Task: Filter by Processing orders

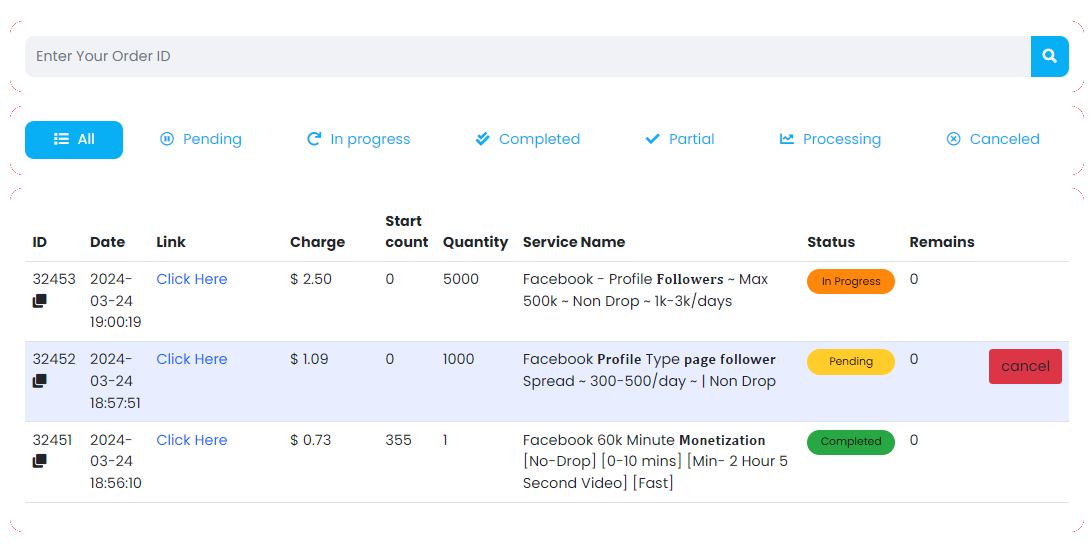Action: [x=830, y=140]
